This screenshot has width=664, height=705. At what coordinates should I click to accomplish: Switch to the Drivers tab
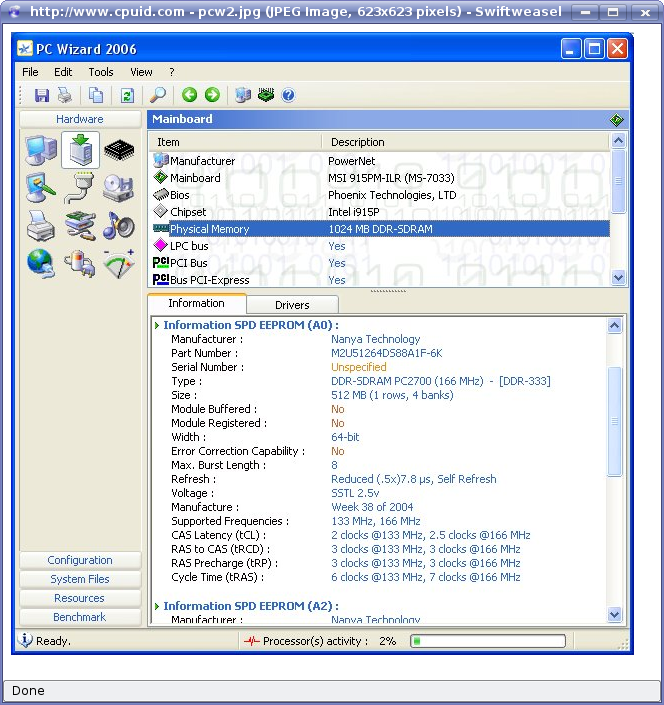click(292, 305)
